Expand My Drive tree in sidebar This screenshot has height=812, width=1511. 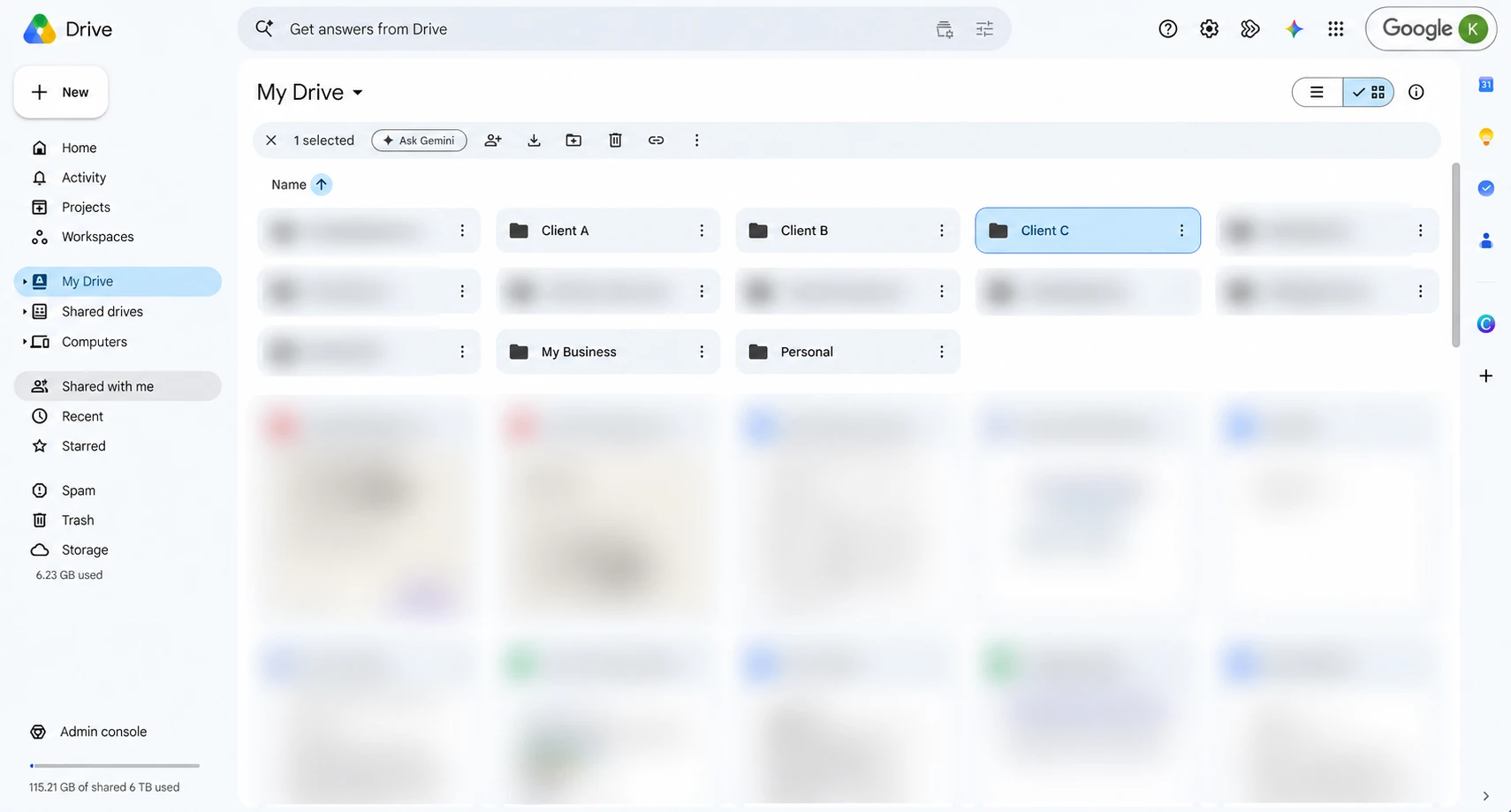[25, 282]
